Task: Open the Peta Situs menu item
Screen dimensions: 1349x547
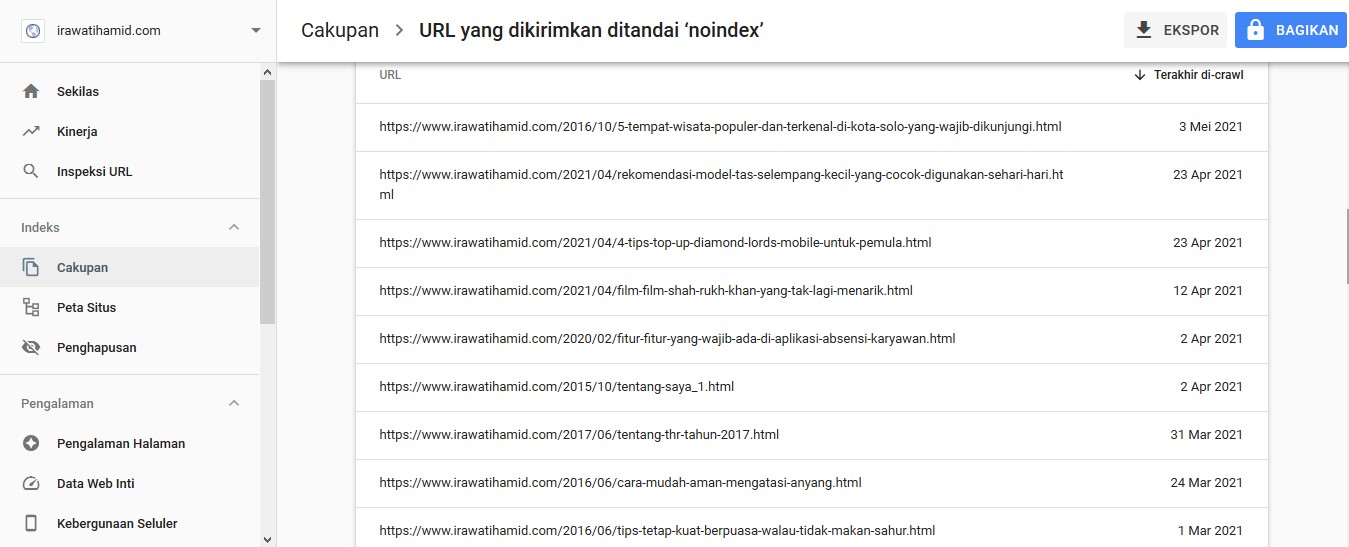Action: (130, 307)
